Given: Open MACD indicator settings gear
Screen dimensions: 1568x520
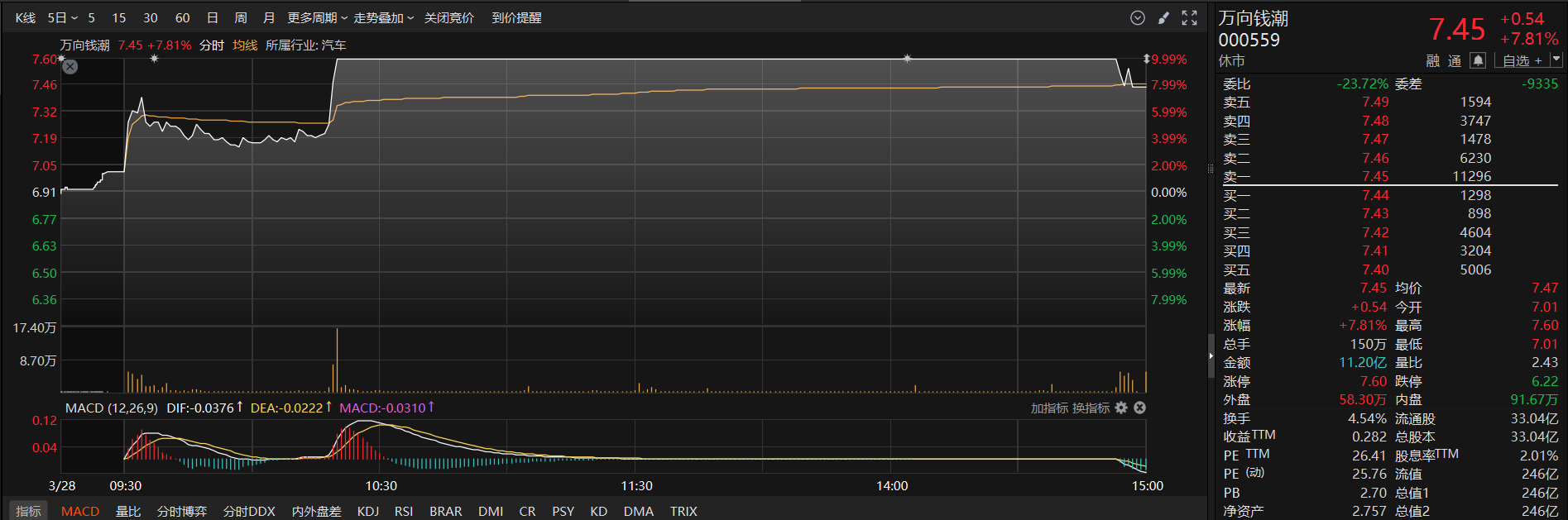Looking at the screenshot, I should [x=1121, y=408].
